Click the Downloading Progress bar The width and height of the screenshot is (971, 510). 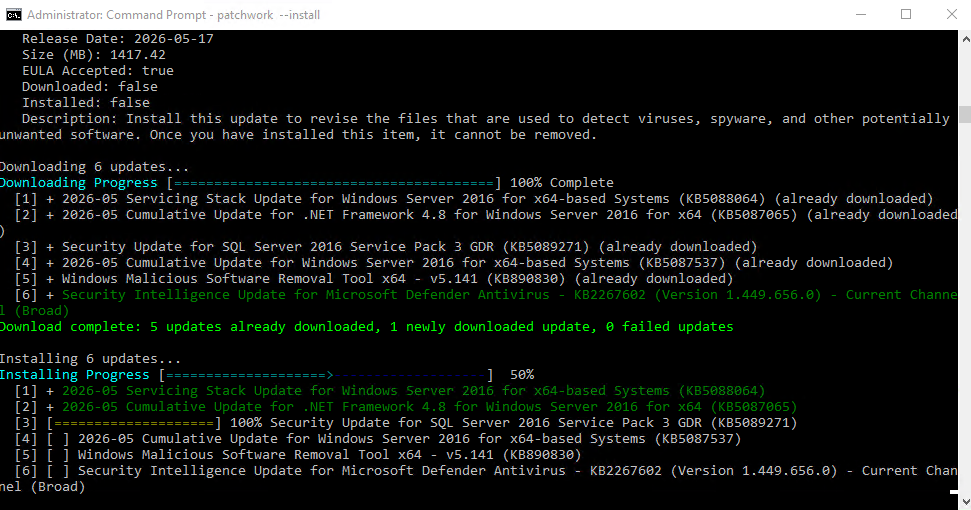tap(334, 183)
